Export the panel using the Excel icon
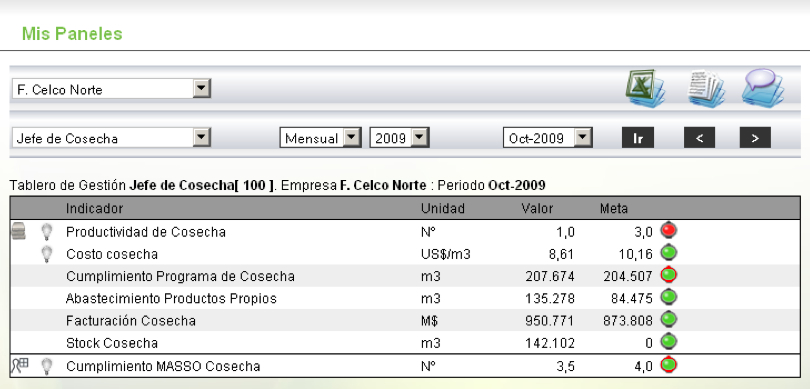The height and width of the screenshot is (389, 810). pos(645,88)
